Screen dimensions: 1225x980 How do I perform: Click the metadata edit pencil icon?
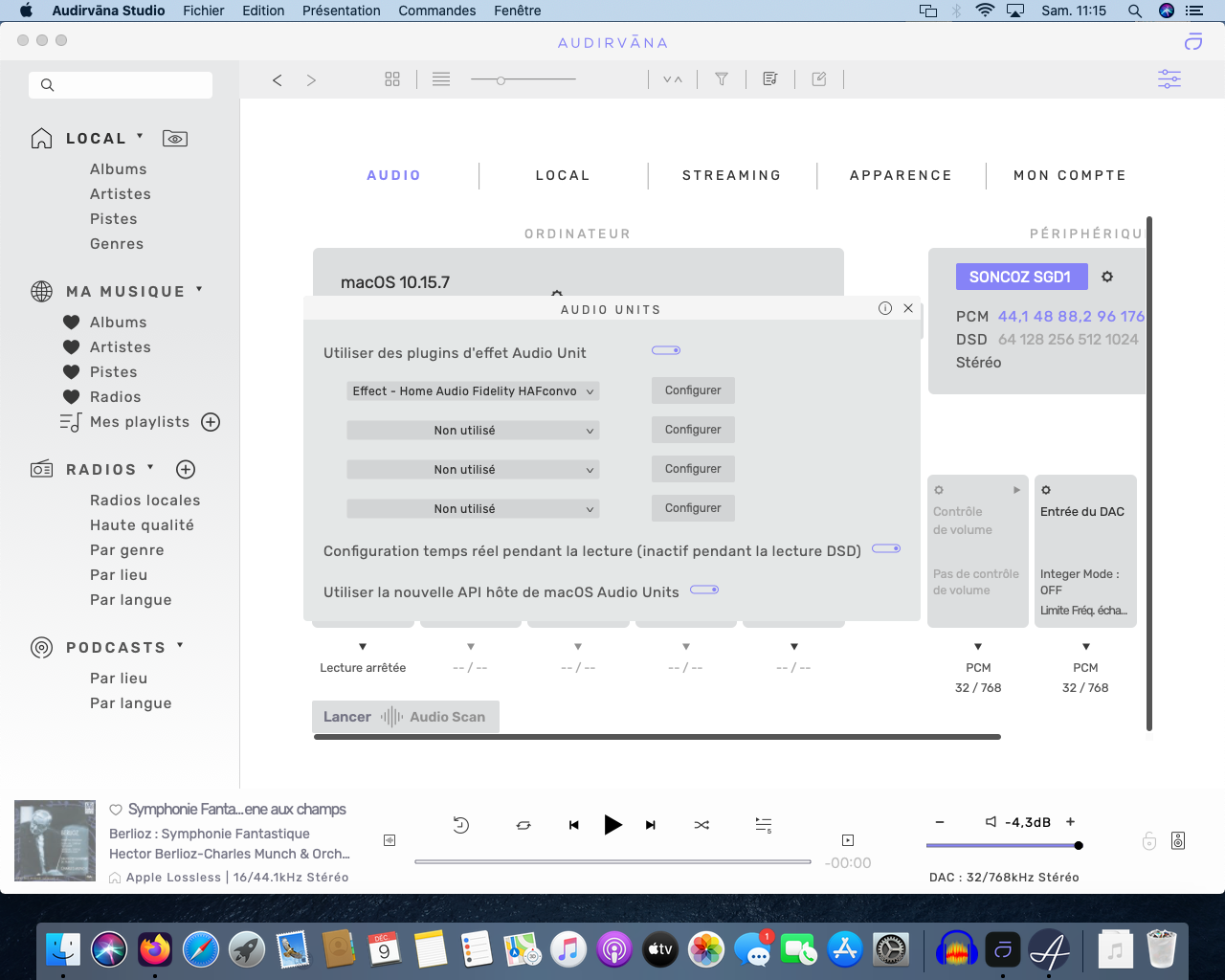819,79
